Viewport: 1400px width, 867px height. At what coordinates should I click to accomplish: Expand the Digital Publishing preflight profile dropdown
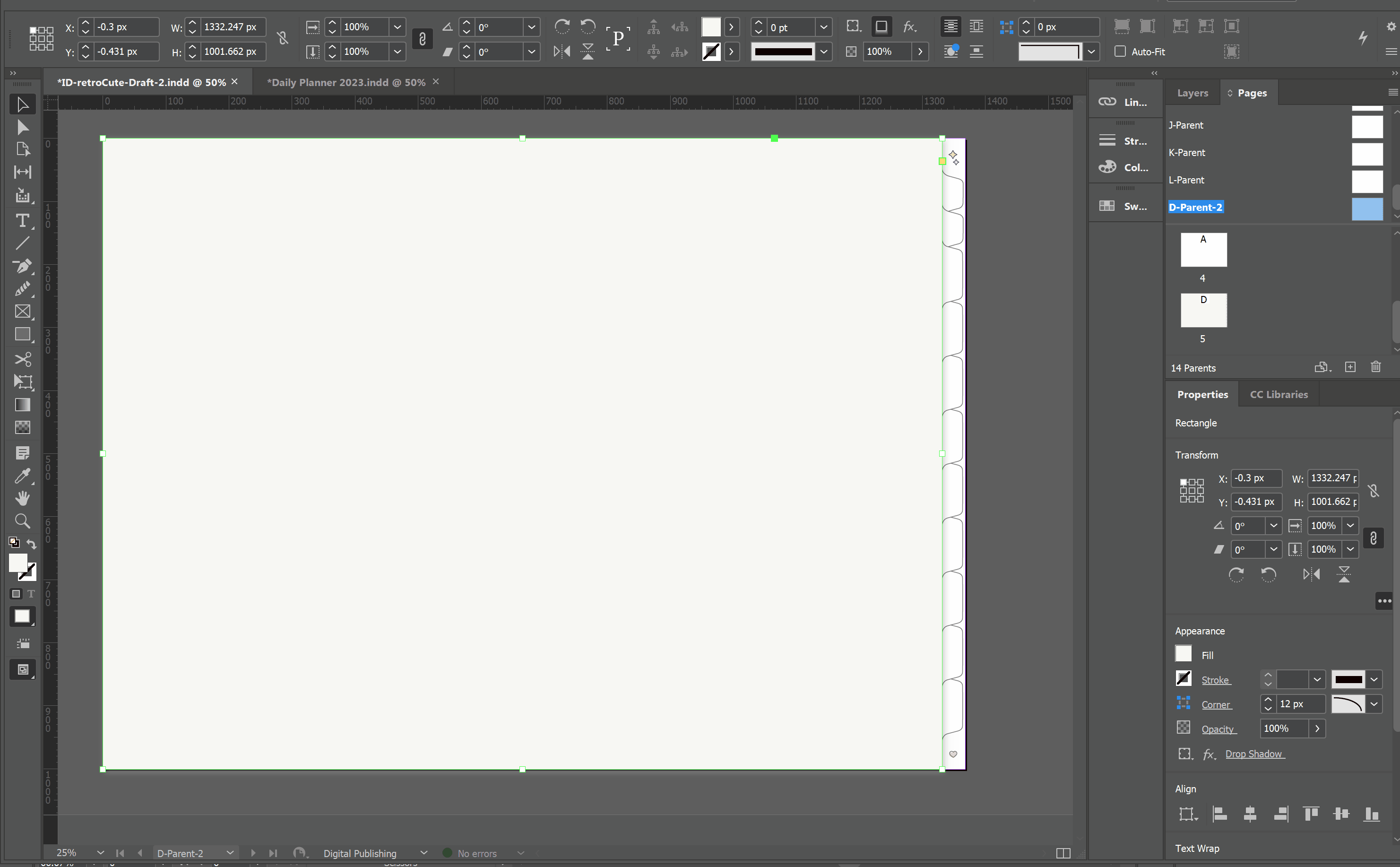point(423,853)
